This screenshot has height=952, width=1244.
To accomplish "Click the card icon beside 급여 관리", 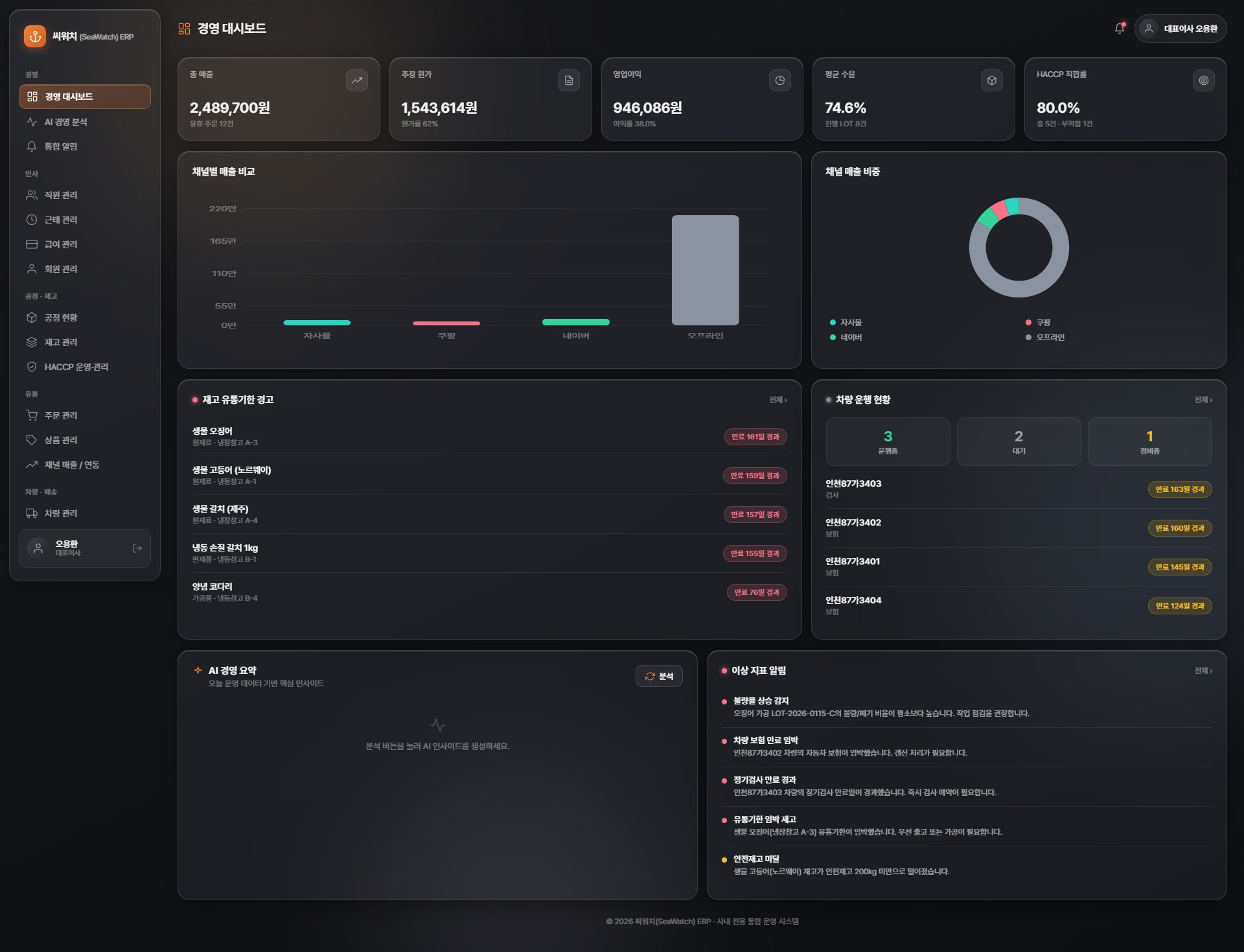I will click(x=31, y=244).
